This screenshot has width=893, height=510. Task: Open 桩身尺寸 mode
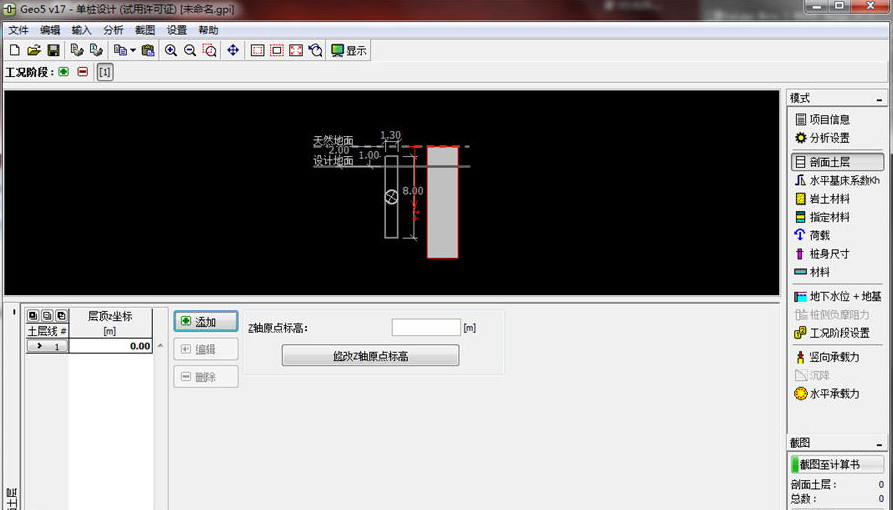822,254
